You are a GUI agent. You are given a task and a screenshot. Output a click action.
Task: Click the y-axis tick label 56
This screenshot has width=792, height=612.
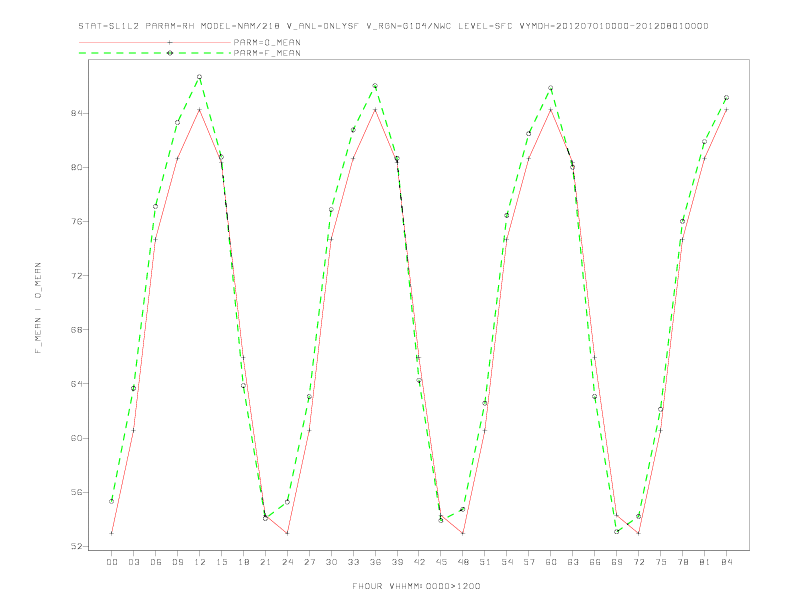click(x=76, y=492)
